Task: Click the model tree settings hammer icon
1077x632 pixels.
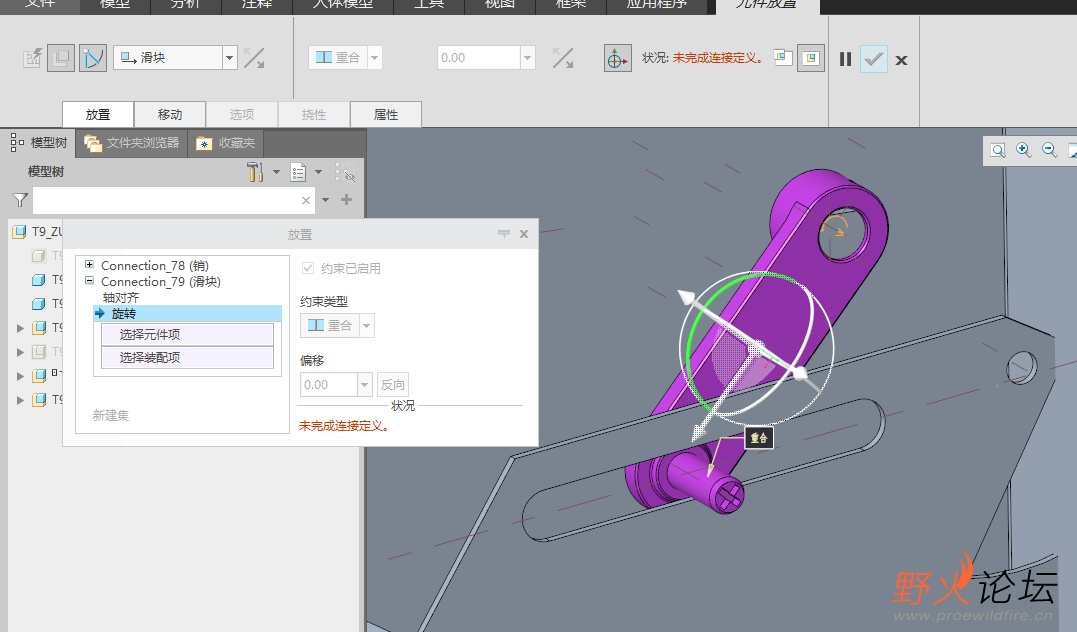Action: [256, 172]
